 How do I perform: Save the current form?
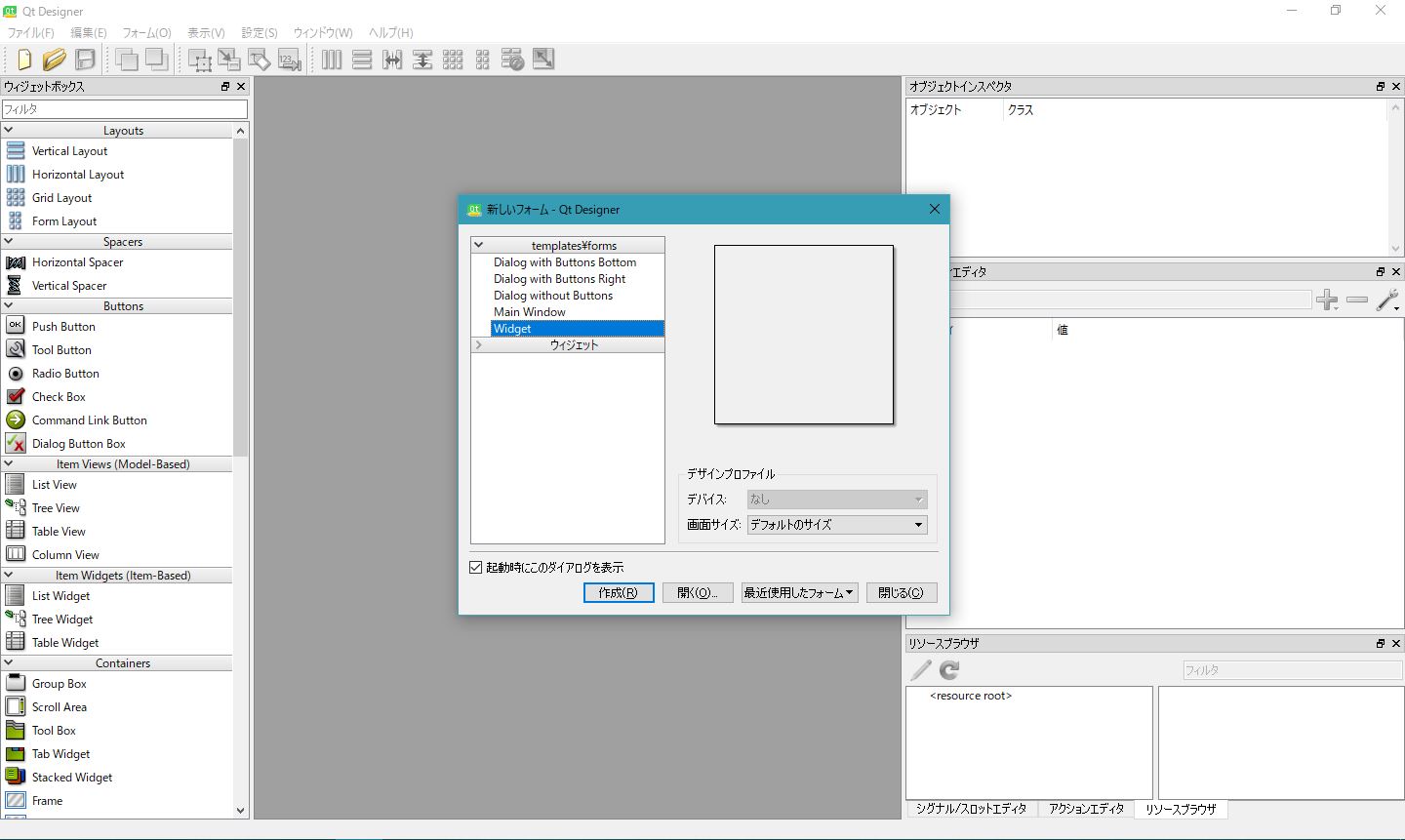85,60
